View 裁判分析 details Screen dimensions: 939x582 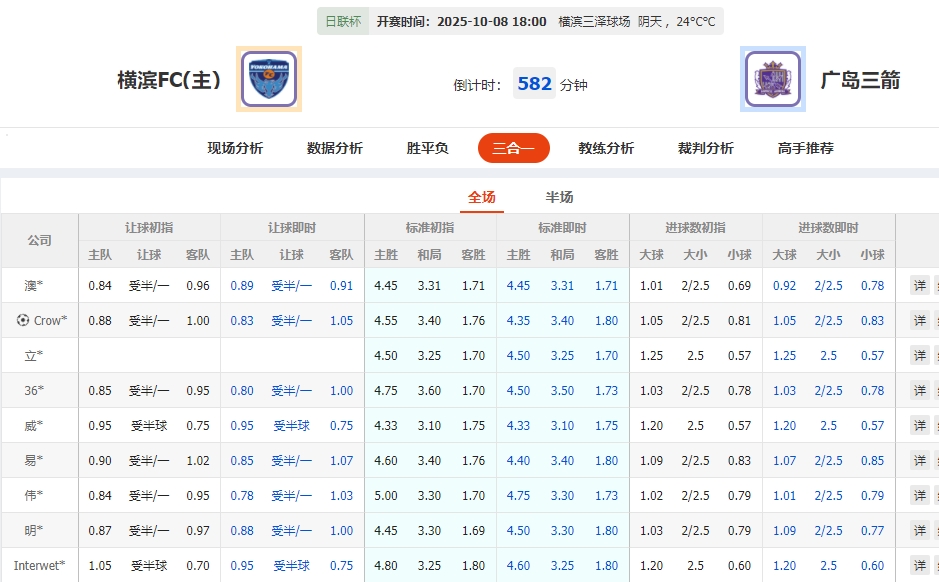click(704, 147)
